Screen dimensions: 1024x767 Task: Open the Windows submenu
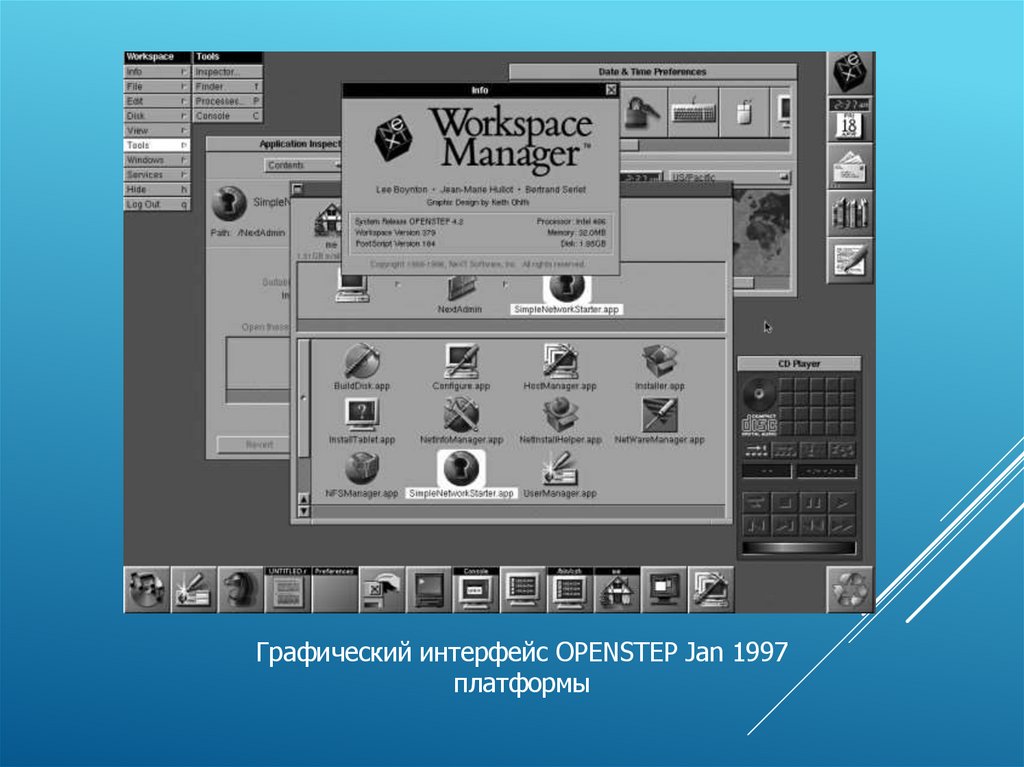point(157,160)
